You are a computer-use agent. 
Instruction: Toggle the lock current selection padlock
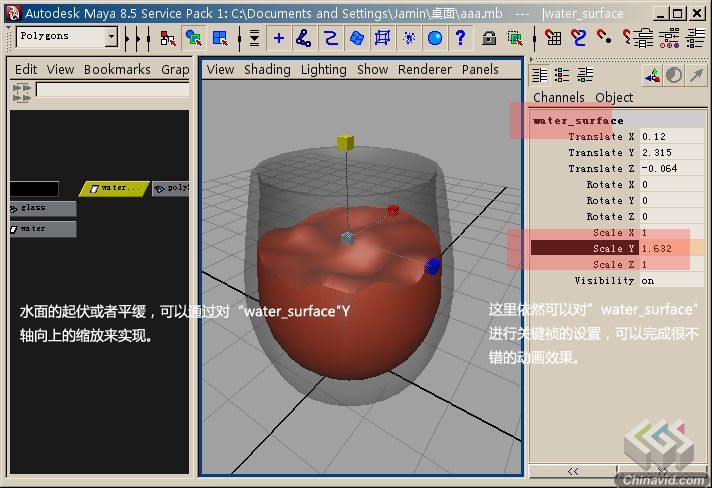[489, 38]
